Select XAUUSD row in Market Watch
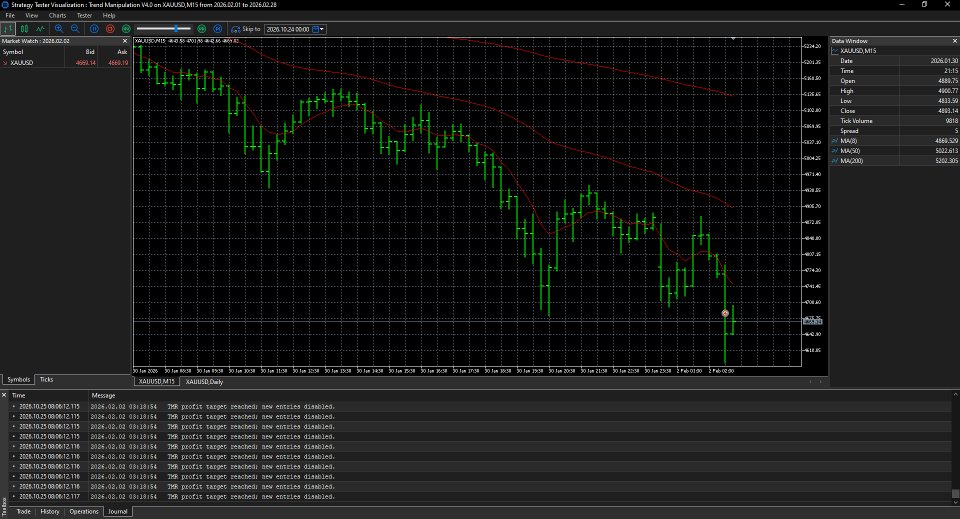Viewport: 960px width, 519px height. [66, 62]
